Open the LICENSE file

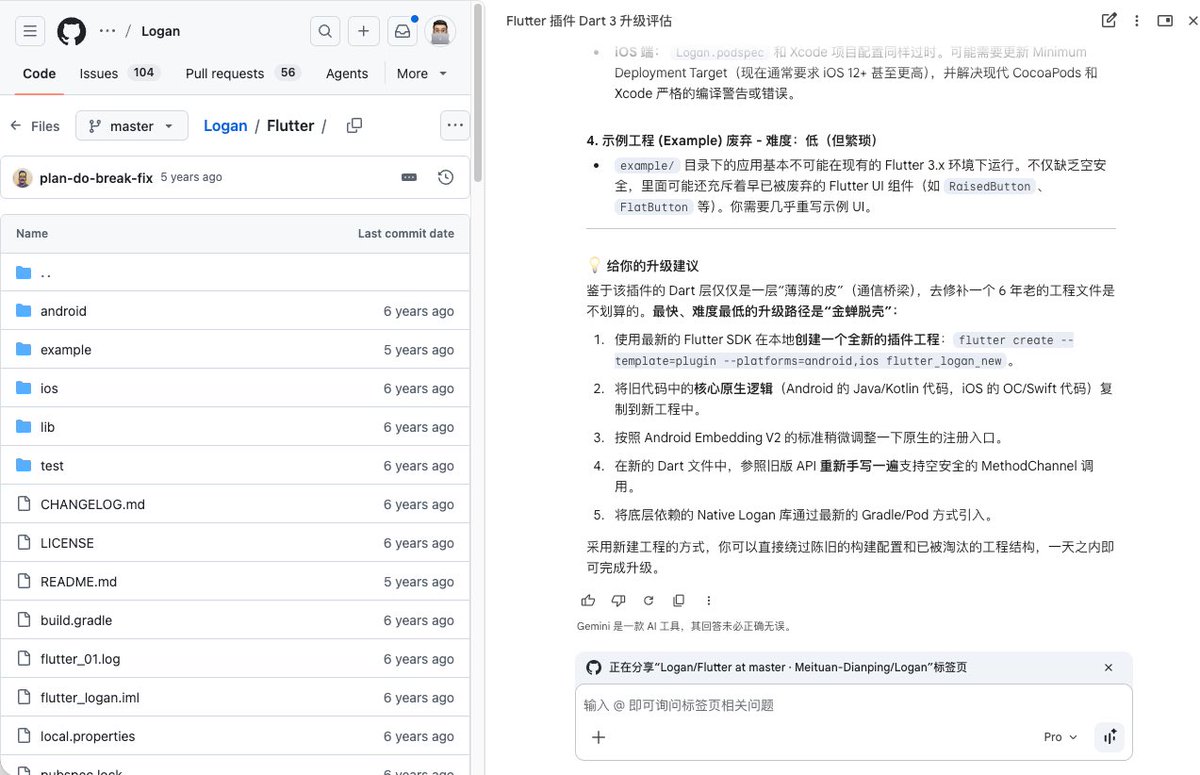pos(67,543)
